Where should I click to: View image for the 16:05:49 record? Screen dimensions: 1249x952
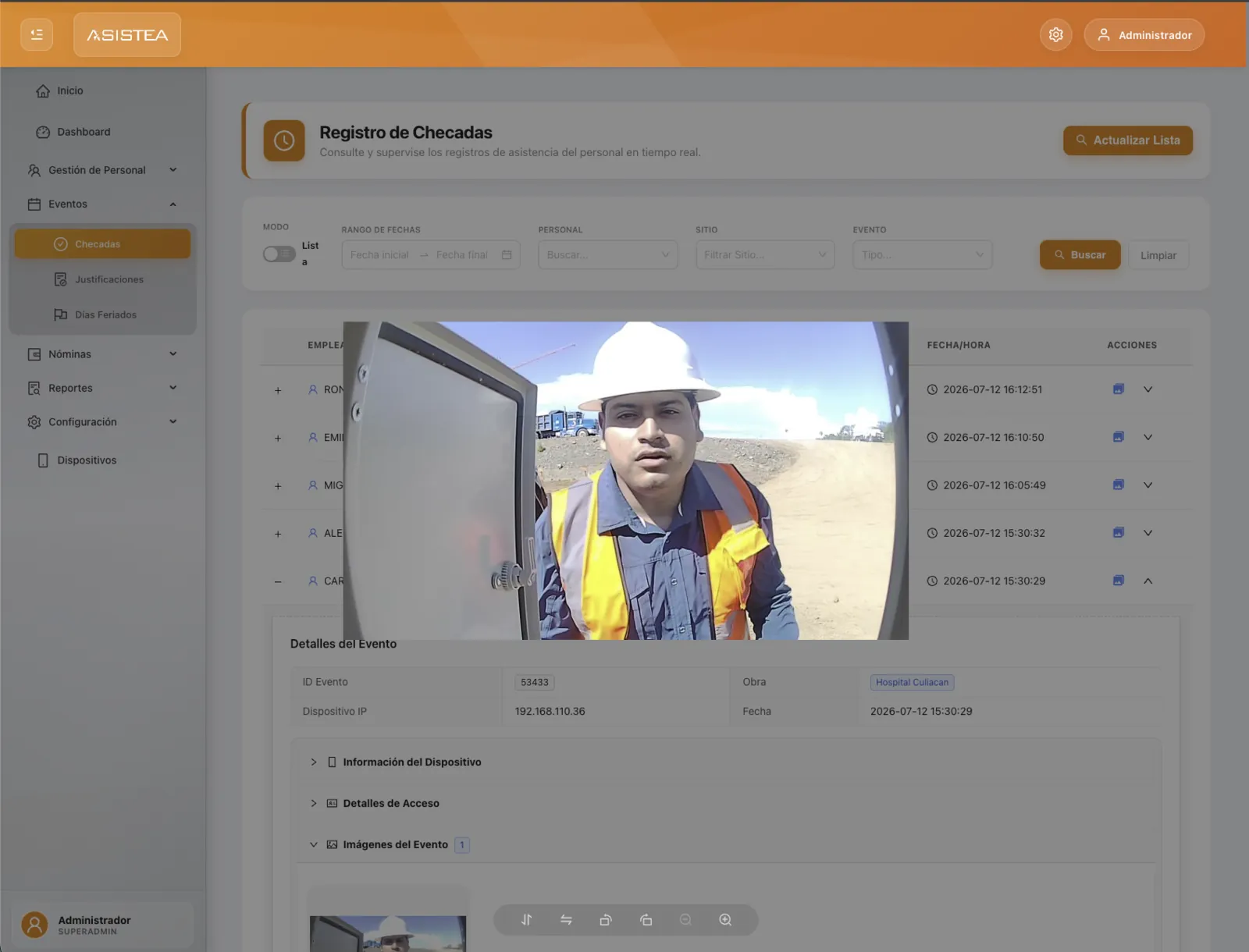(1118, 485)
